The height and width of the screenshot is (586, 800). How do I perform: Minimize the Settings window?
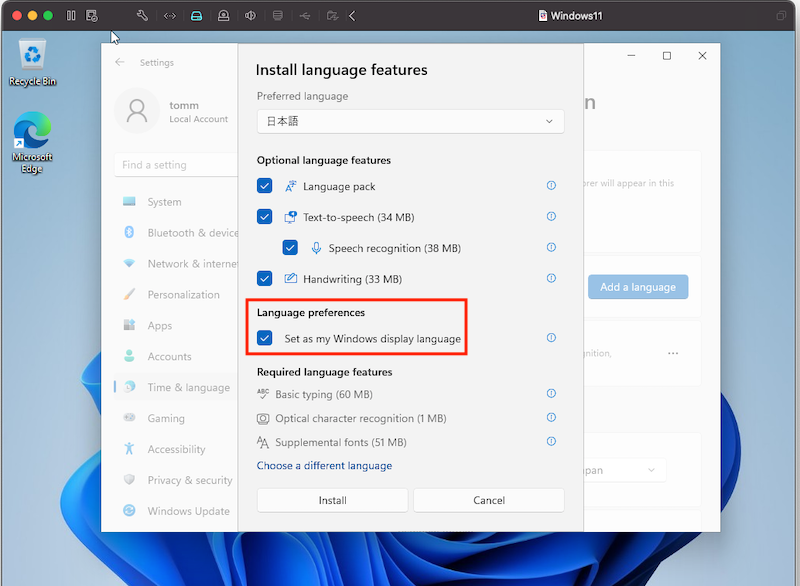pyautogui.click(x=631, y=56)
